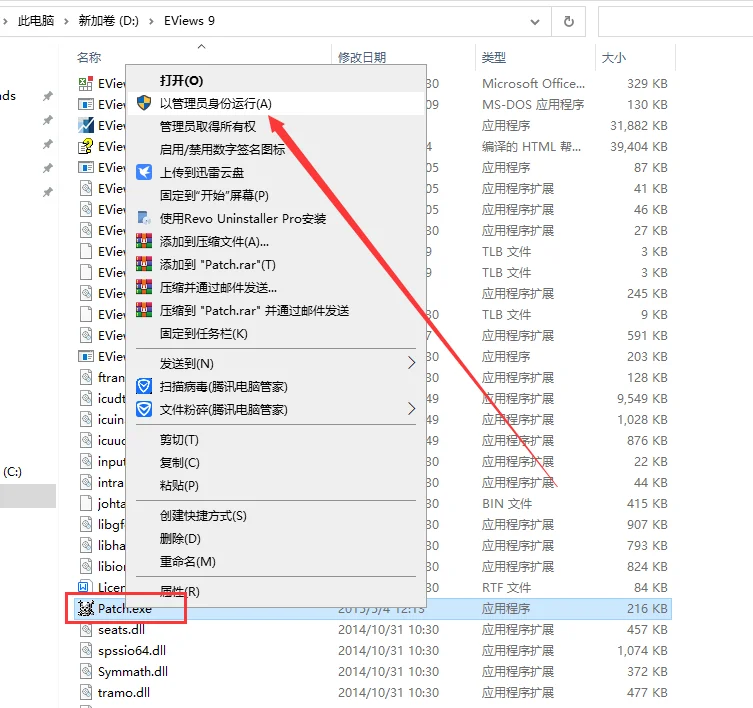Viewport: 753px width, 708px height.
Task: Click the search box right of refresh
Action: (675, 21)
